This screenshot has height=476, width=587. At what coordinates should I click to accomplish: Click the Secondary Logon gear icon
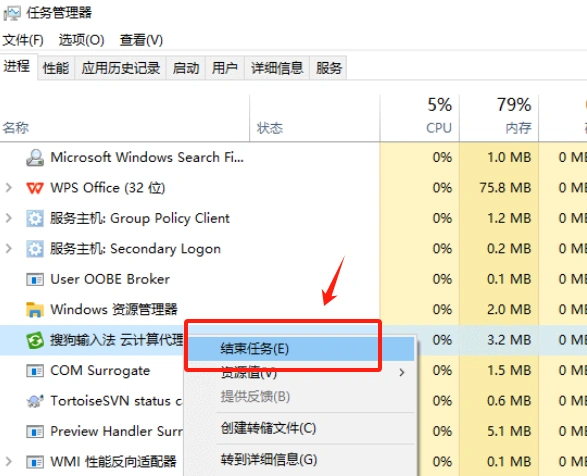(x=35, y=249)
